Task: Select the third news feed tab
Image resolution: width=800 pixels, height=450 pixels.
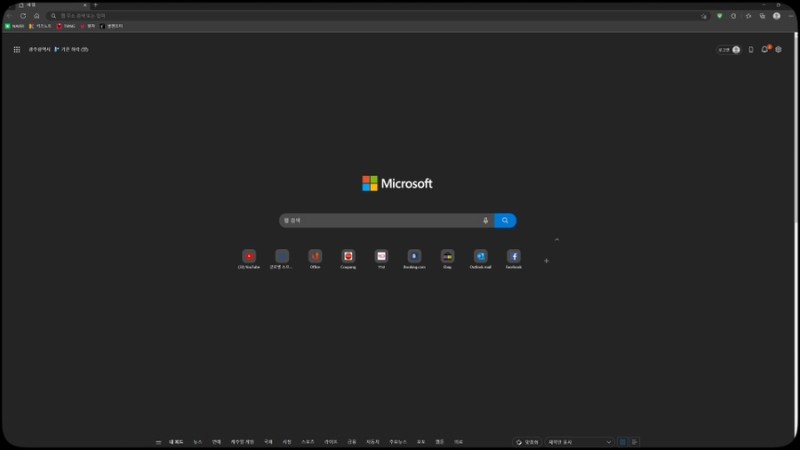Action: click(x=216, y=442)
